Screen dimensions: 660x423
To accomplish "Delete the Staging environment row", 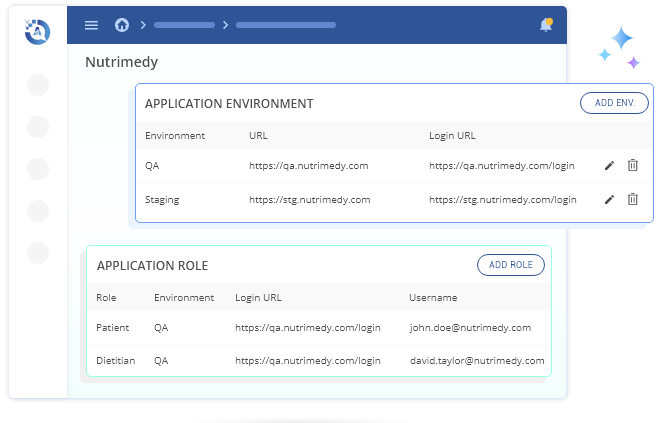I will [633, 199].
